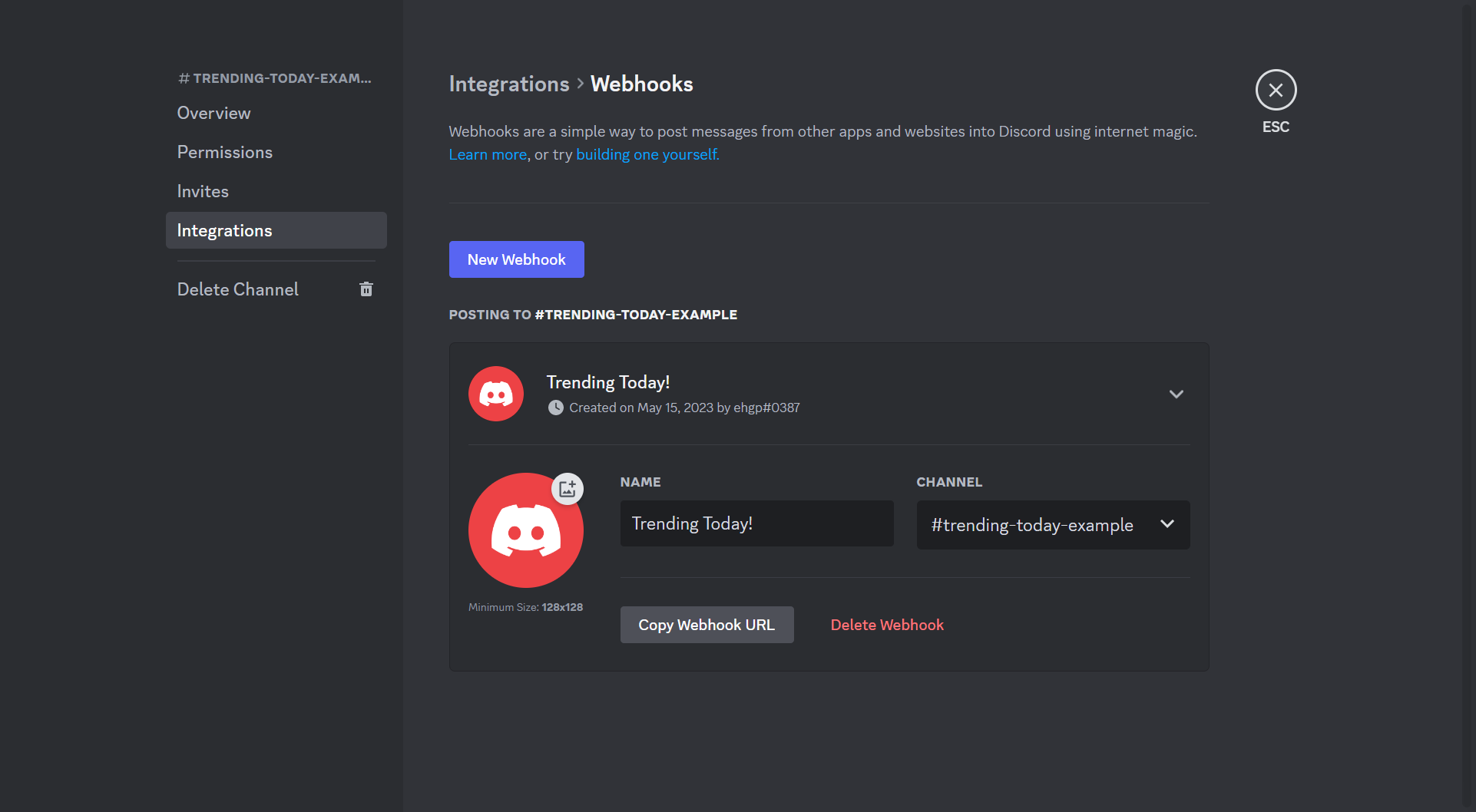Click Delete Channel in the sidebar
The width and height of the screenshot is (1476, 812).
[x=276, y=289]
